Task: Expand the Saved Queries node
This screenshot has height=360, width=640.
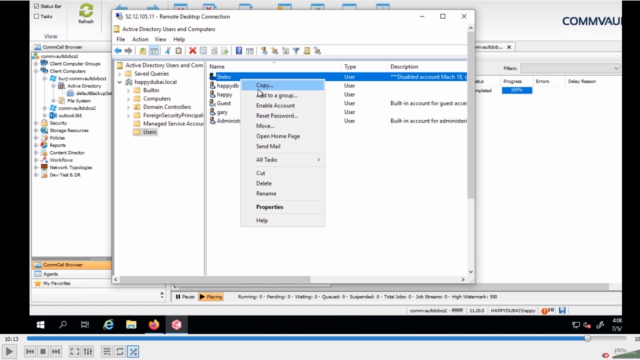Action: [120, 74]
